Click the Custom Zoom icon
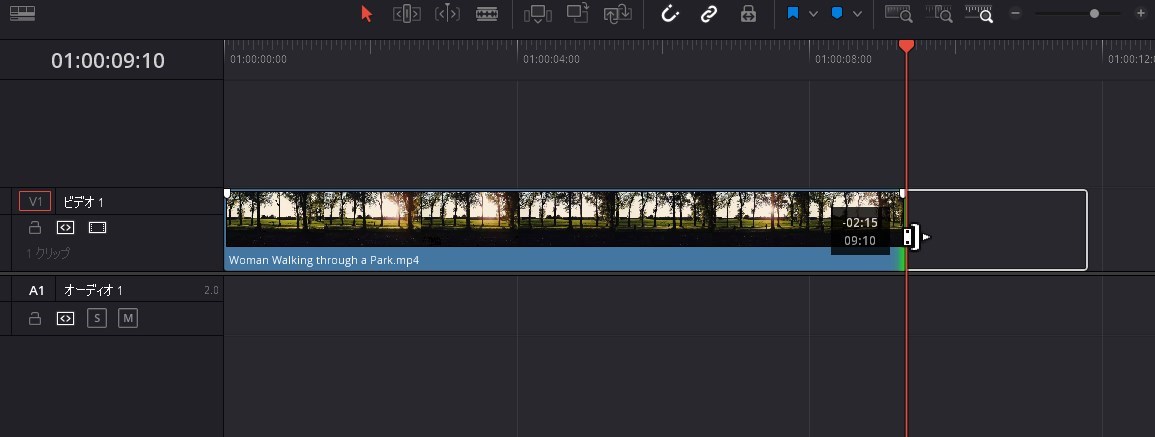Screen dimensions: 1155x437 (979, 13)
